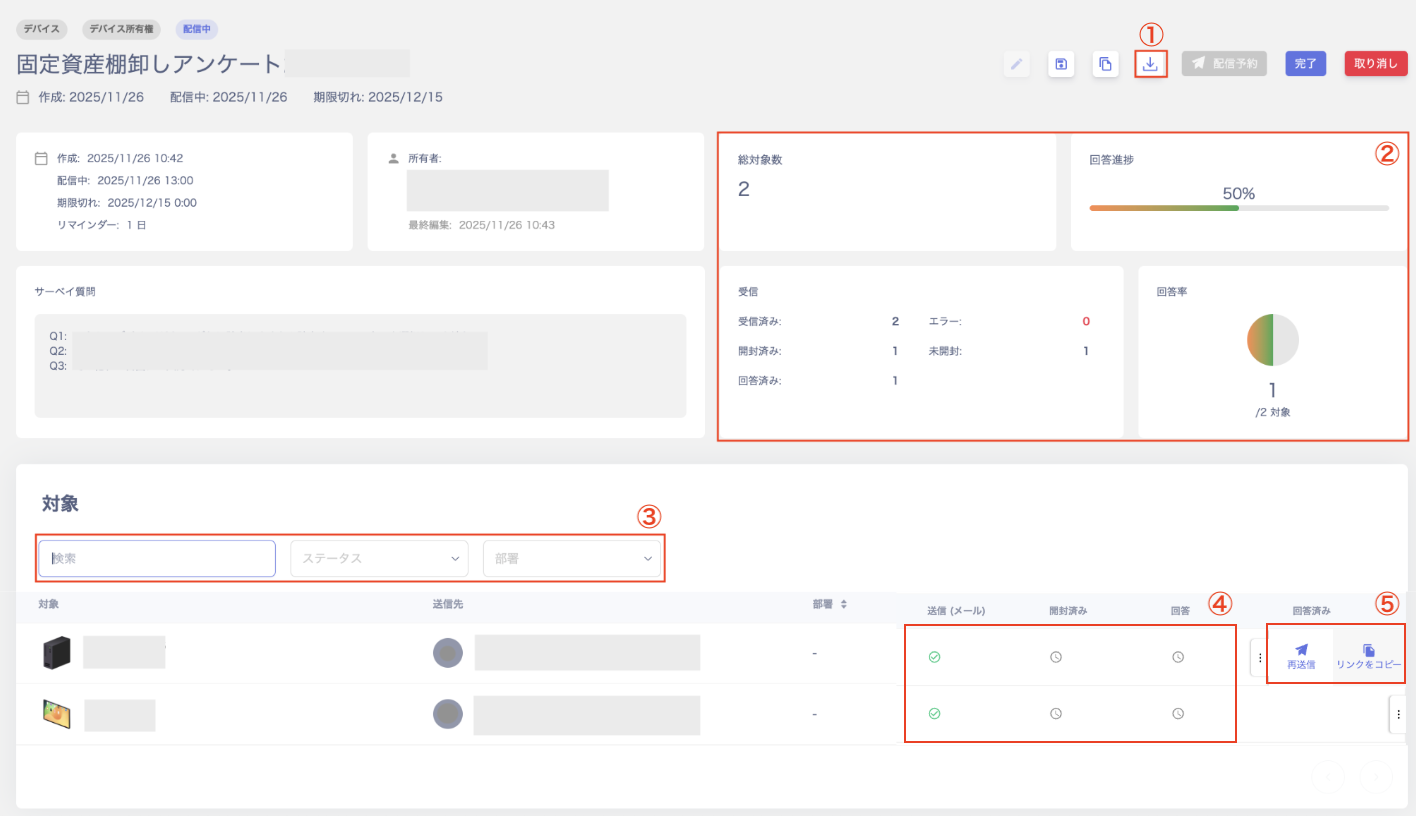The width and height of the screenshot is (1416, 816).
Task: Open three-dot menu on first target row
Action: (1259, 657)
